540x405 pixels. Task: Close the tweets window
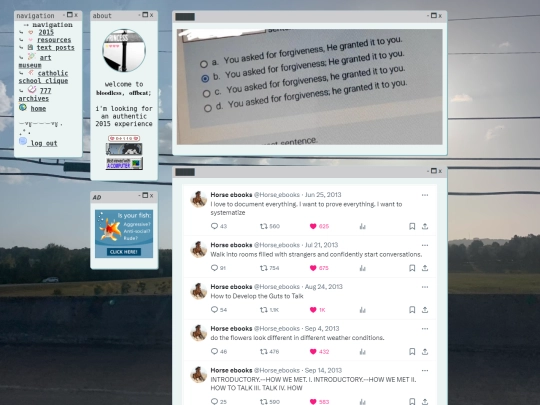440,171
